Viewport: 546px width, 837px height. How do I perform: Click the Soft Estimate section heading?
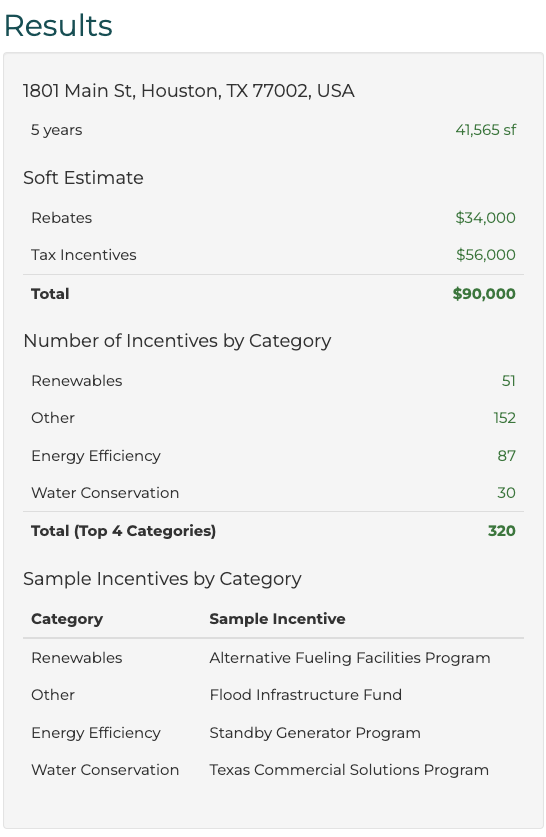(x=83, y=178)
